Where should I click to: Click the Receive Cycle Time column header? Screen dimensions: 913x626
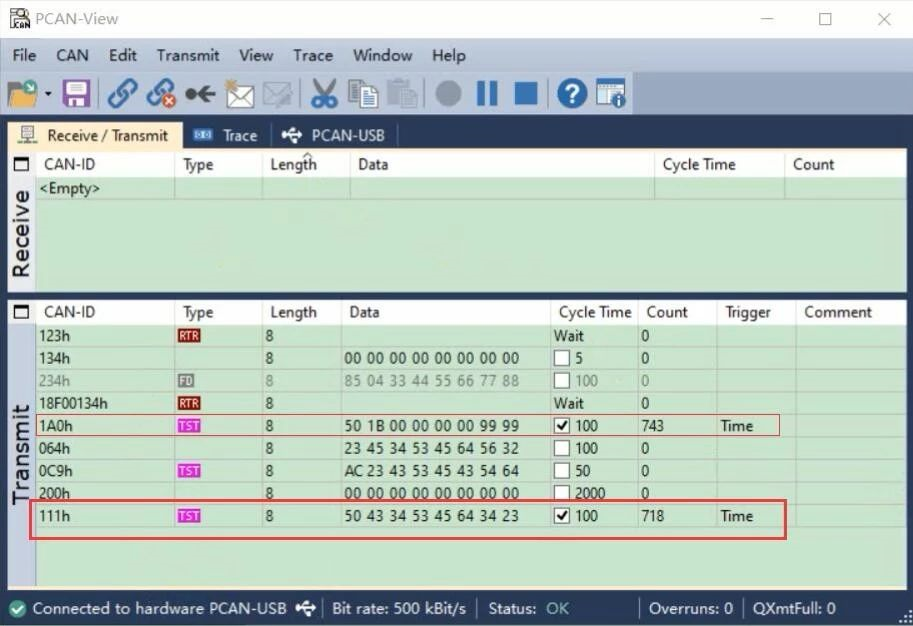click(x=719, y=165)
